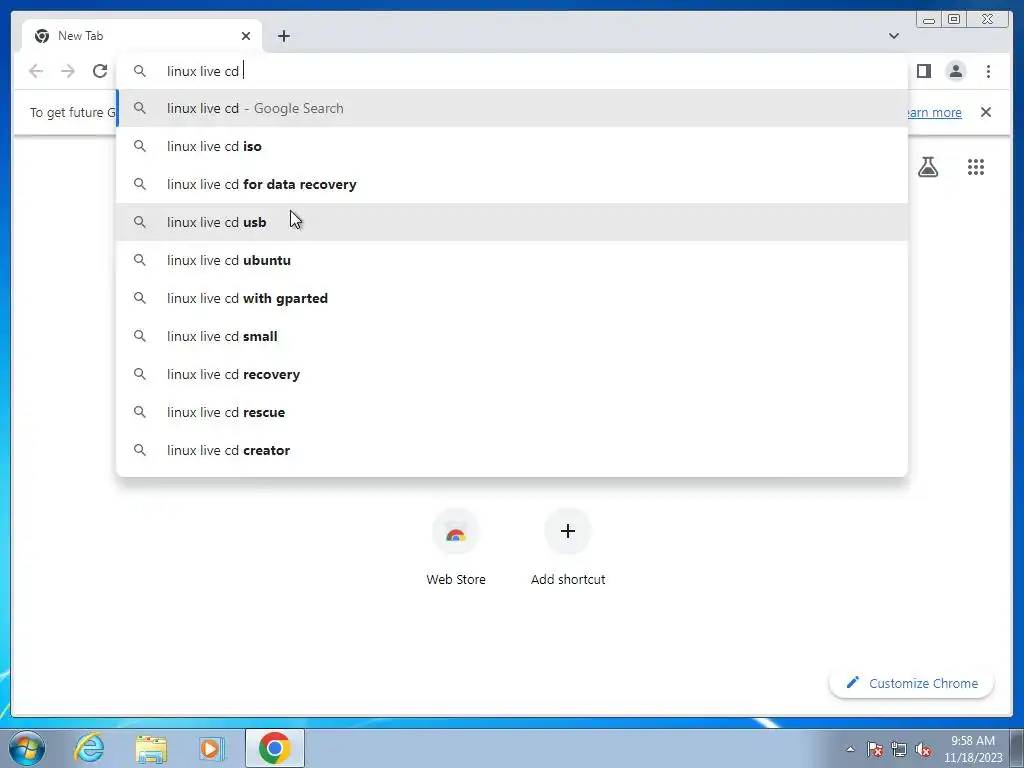Select 'linux live cd creator' suggestion
1024x768 pixels.
pyautogui.click(x=512, y=450)
